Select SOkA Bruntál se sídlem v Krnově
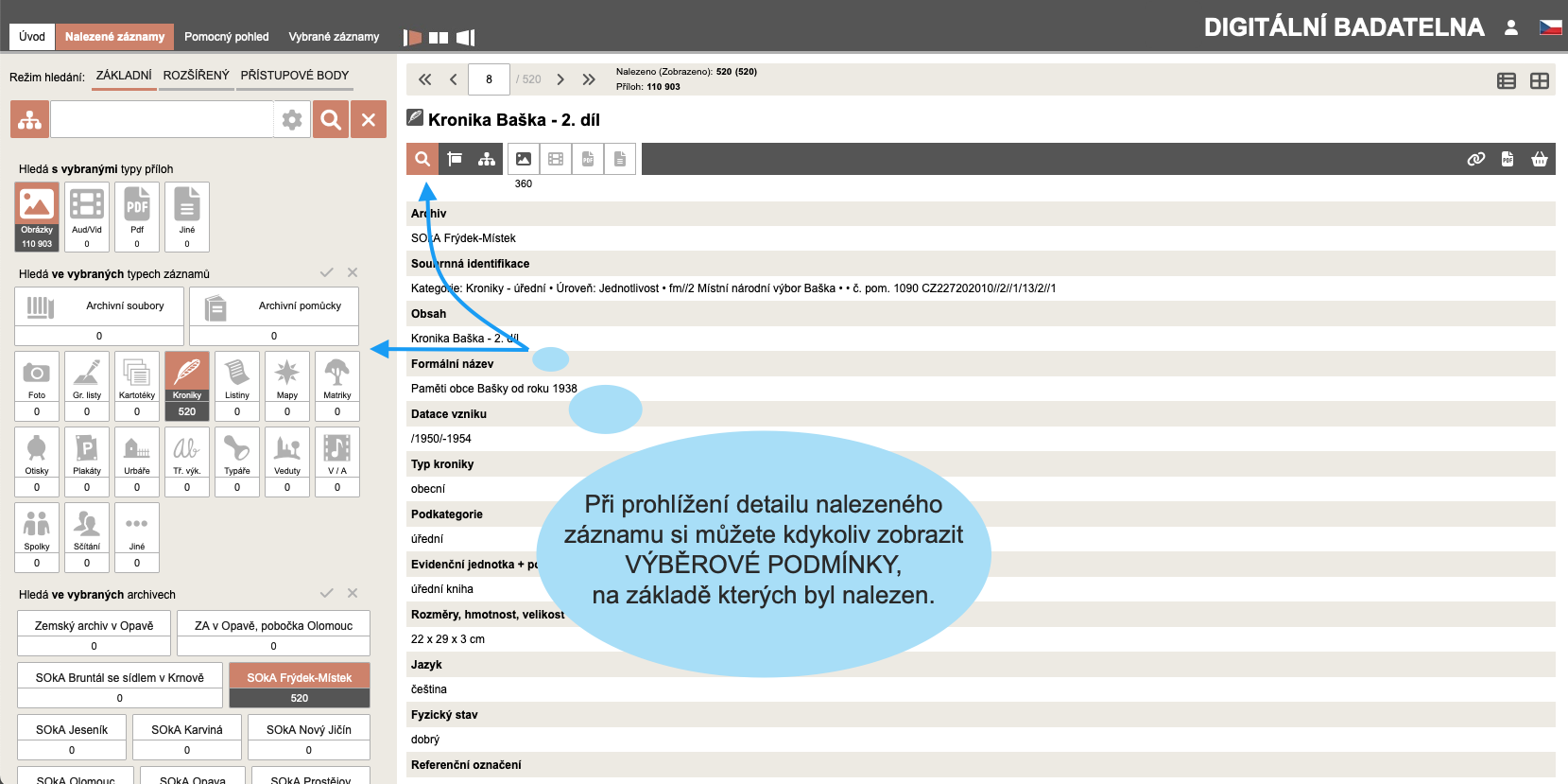 120,686
